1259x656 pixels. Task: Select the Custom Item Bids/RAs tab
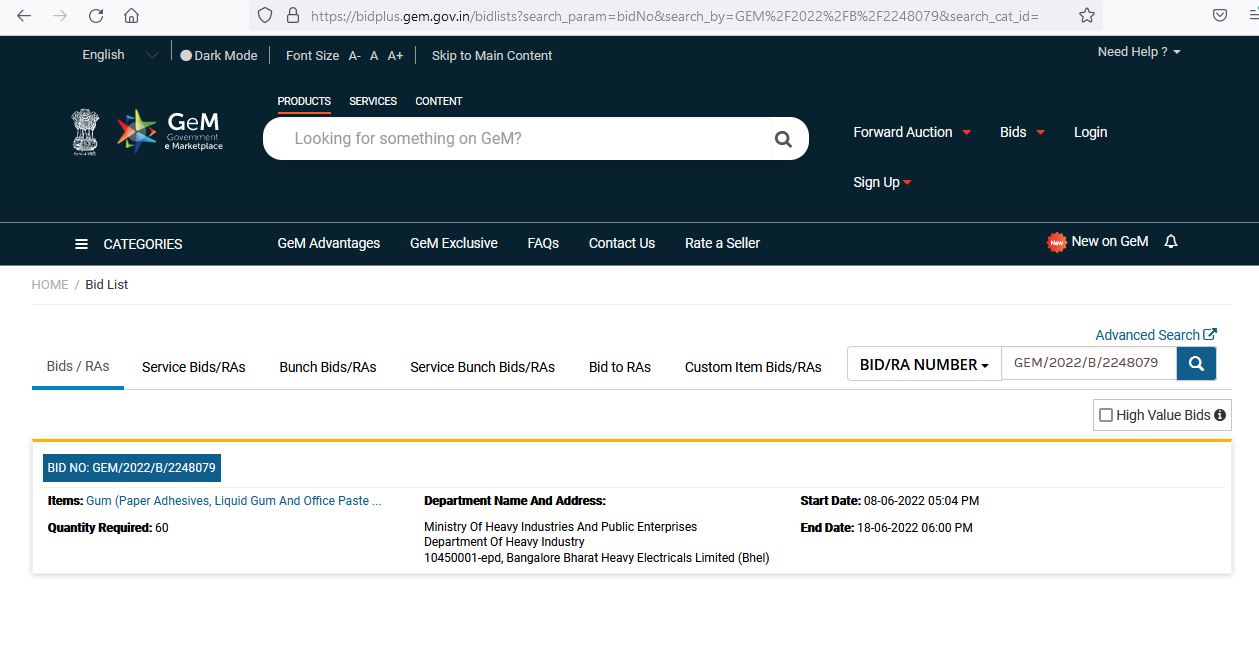click(x=752, y=367)
